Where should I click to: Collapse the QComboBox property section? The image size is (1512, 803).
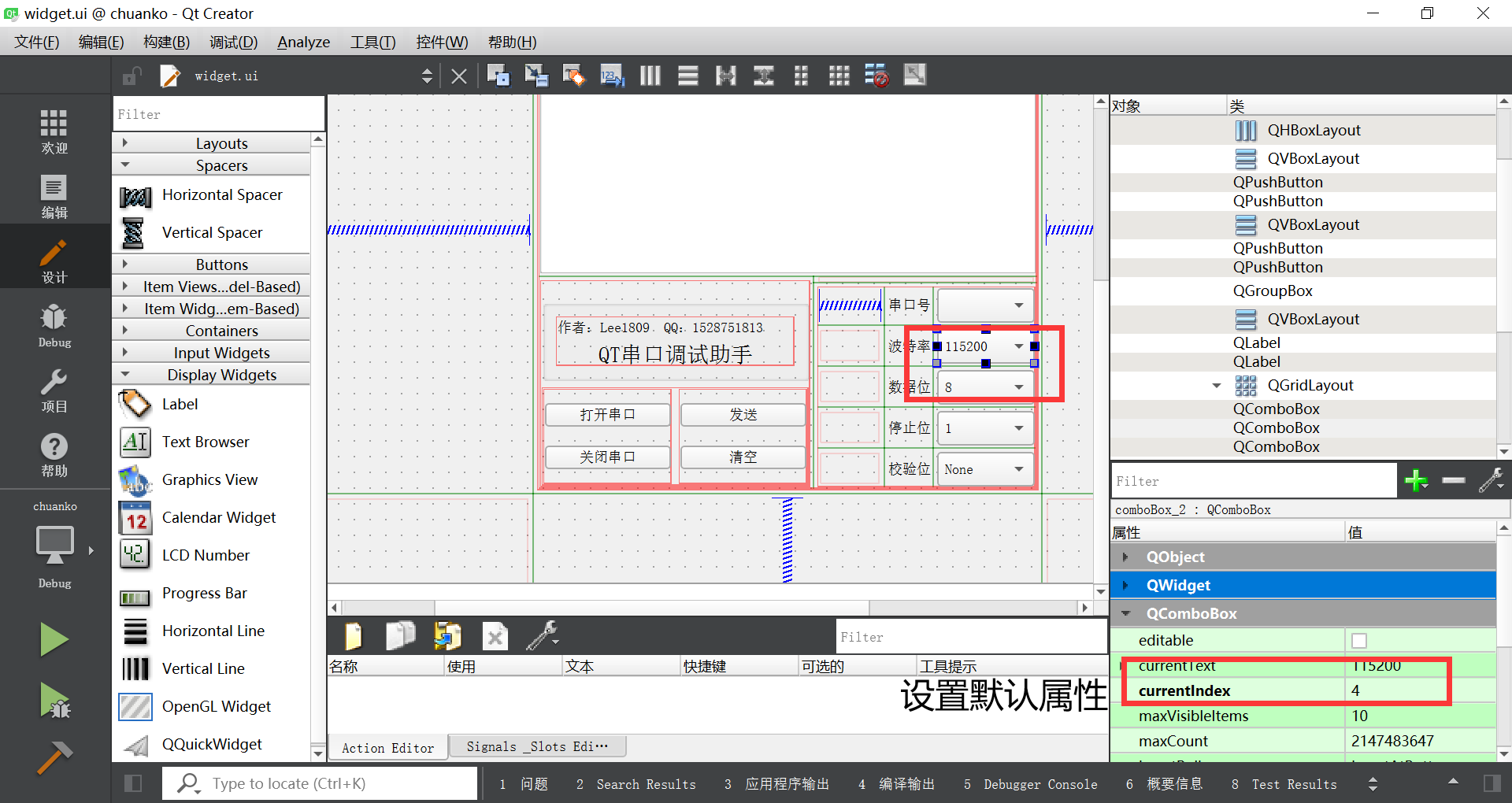[1128, 613]
